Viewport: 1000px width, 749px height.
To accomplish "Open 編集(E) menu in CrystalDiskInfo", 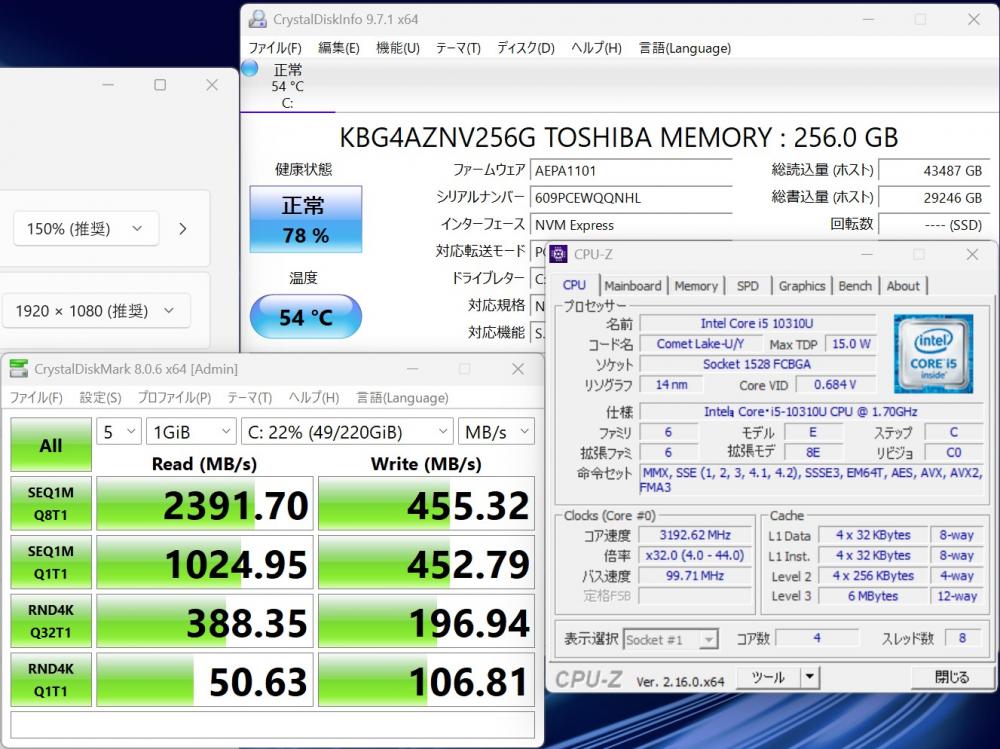I will tap(339, 48).
